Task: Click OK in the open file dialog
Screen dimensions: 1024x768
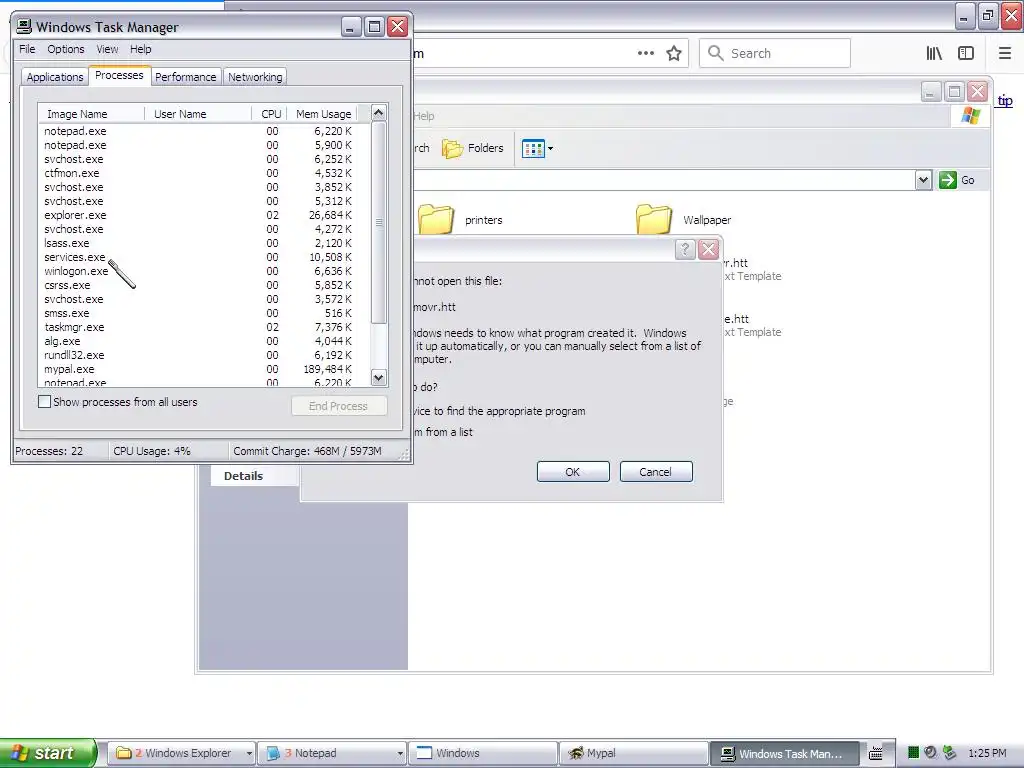Action: tap(573, 472)
